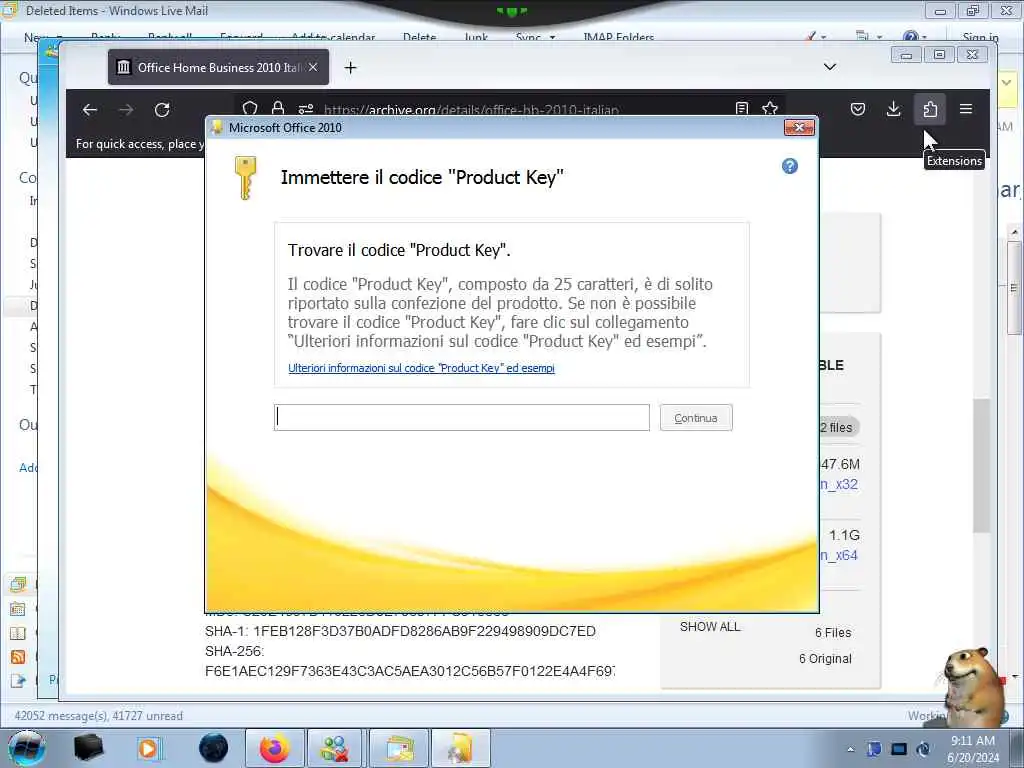Open Newsgroups icon in Live Mail sidebar
Screen dimensions: 1024x768
tap(18, 681)
